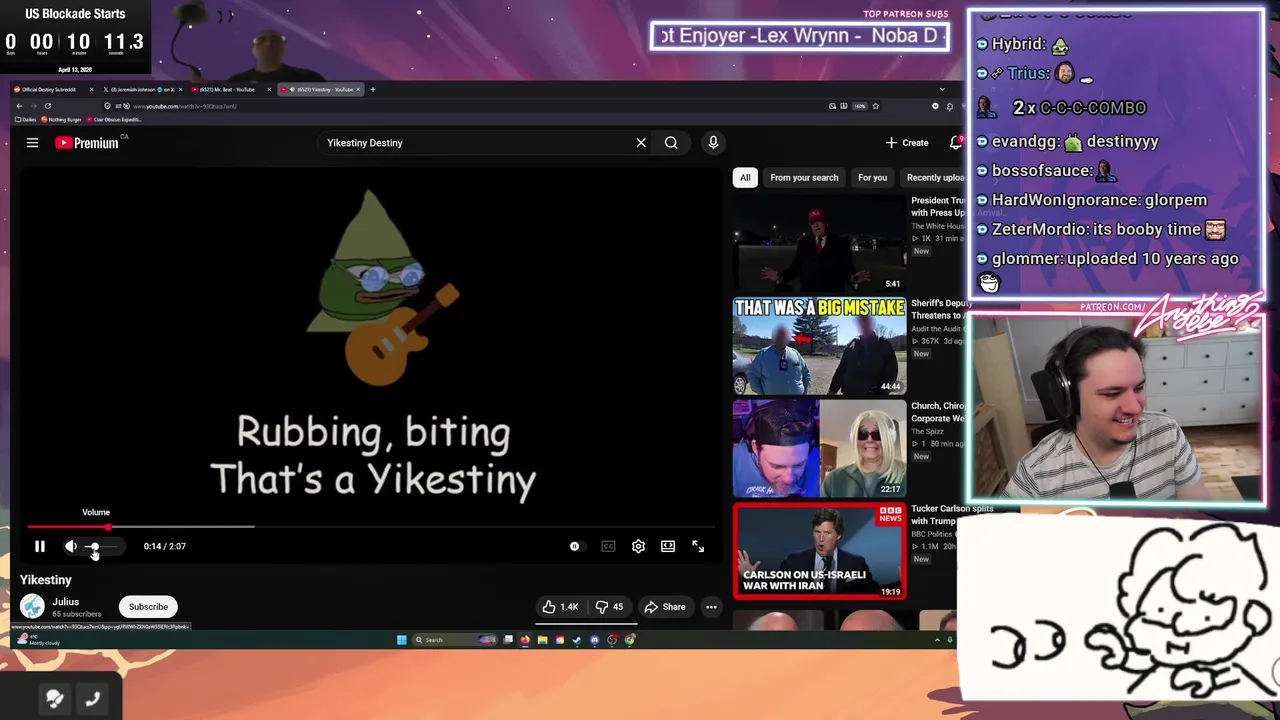Show hidden system tray icons chevron
Viewport: 1280px width, 720px height.
(x=937, y=640)
